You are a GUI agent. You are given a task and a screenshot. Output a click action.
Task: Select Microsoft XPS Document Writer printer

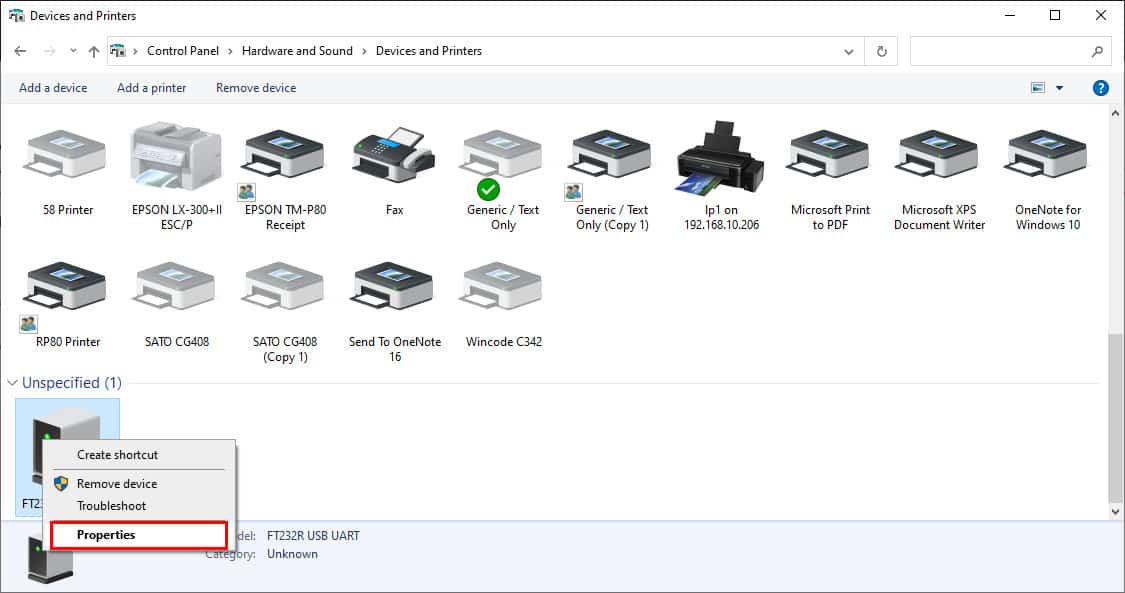(x=939, y=153)
